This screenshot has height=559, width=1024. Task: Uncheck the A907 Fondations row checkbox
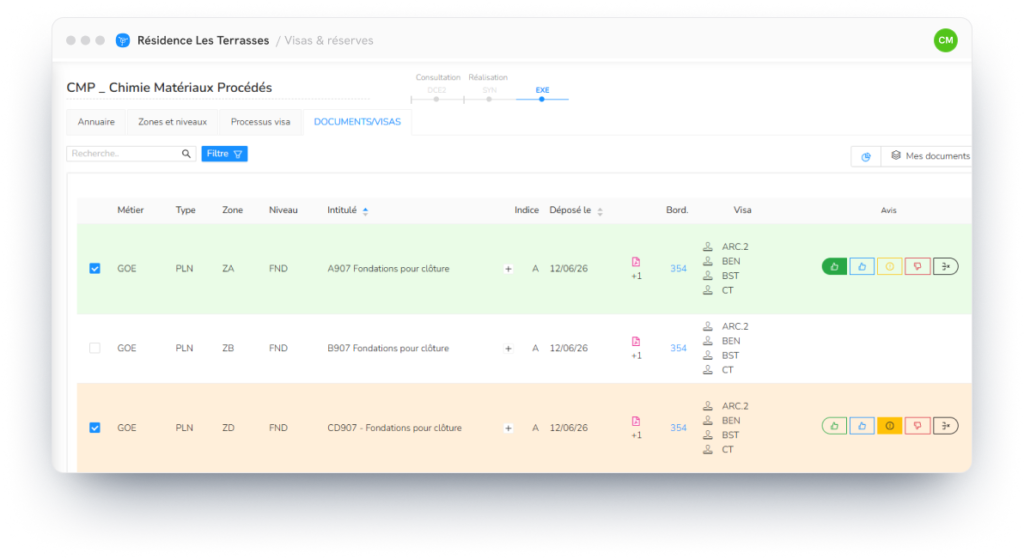point(95,268)
